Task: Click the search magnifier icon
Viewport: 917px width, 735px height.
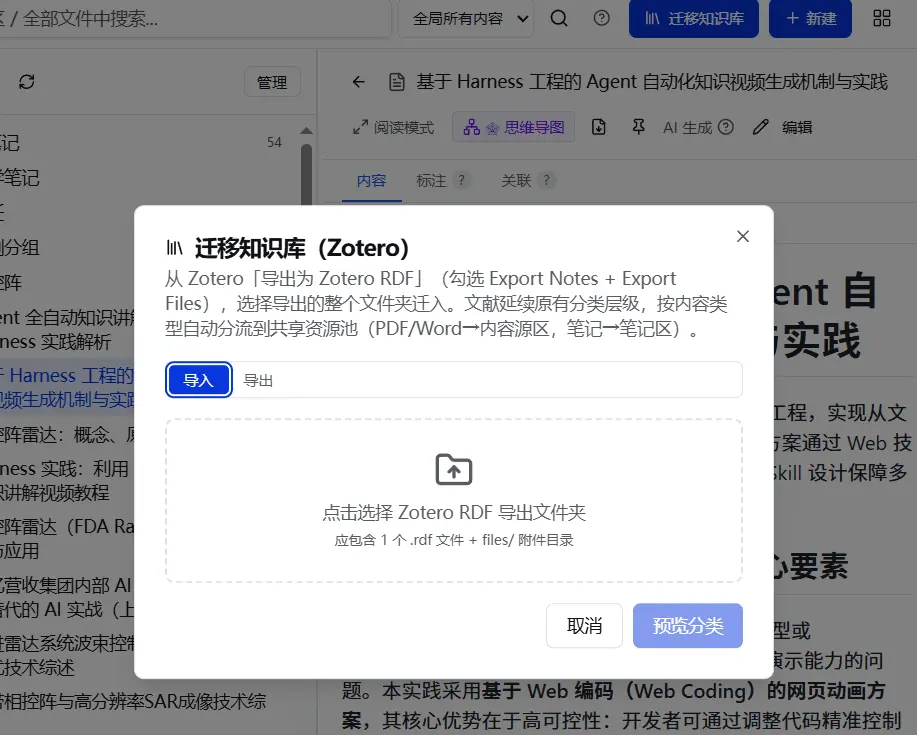Action: [559, 18]
